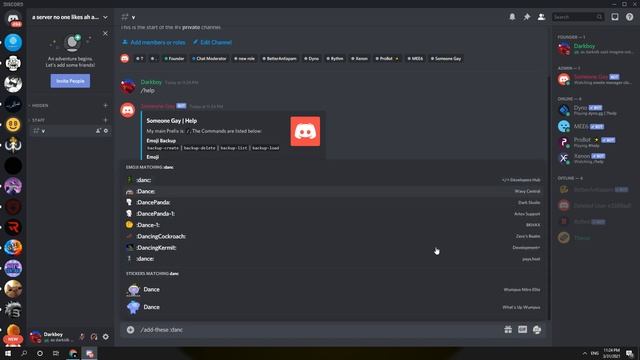Click the Edit Channel link

[212, 42]
